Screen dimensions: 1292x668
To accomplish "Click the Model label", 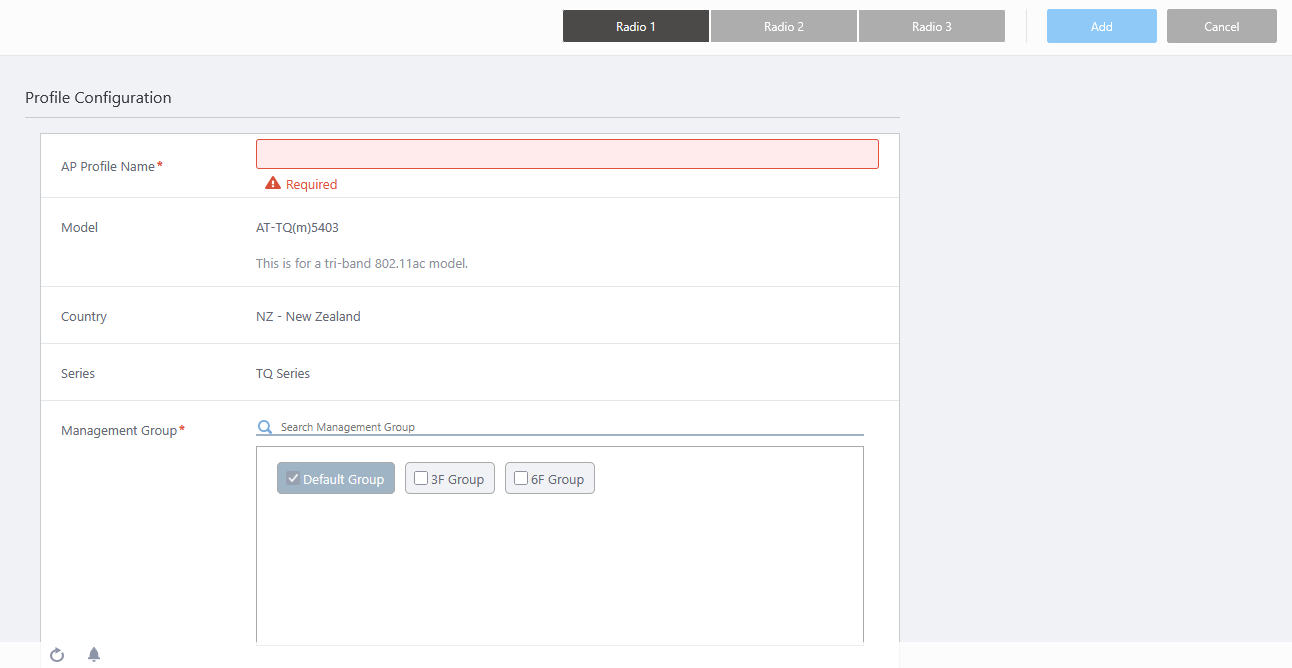I will click(x=80, y=228).
